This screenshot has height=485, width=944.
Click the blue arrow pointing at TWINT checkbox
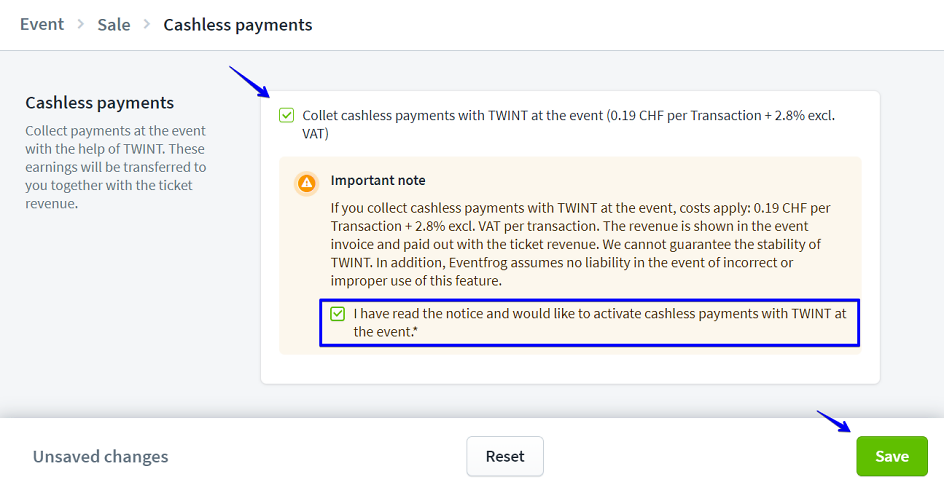point(248,80)
